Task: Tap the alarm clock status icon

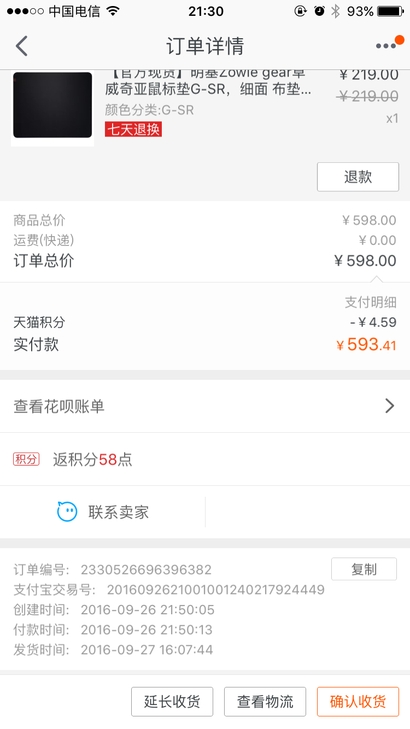Action: click(x=319, y=11)
